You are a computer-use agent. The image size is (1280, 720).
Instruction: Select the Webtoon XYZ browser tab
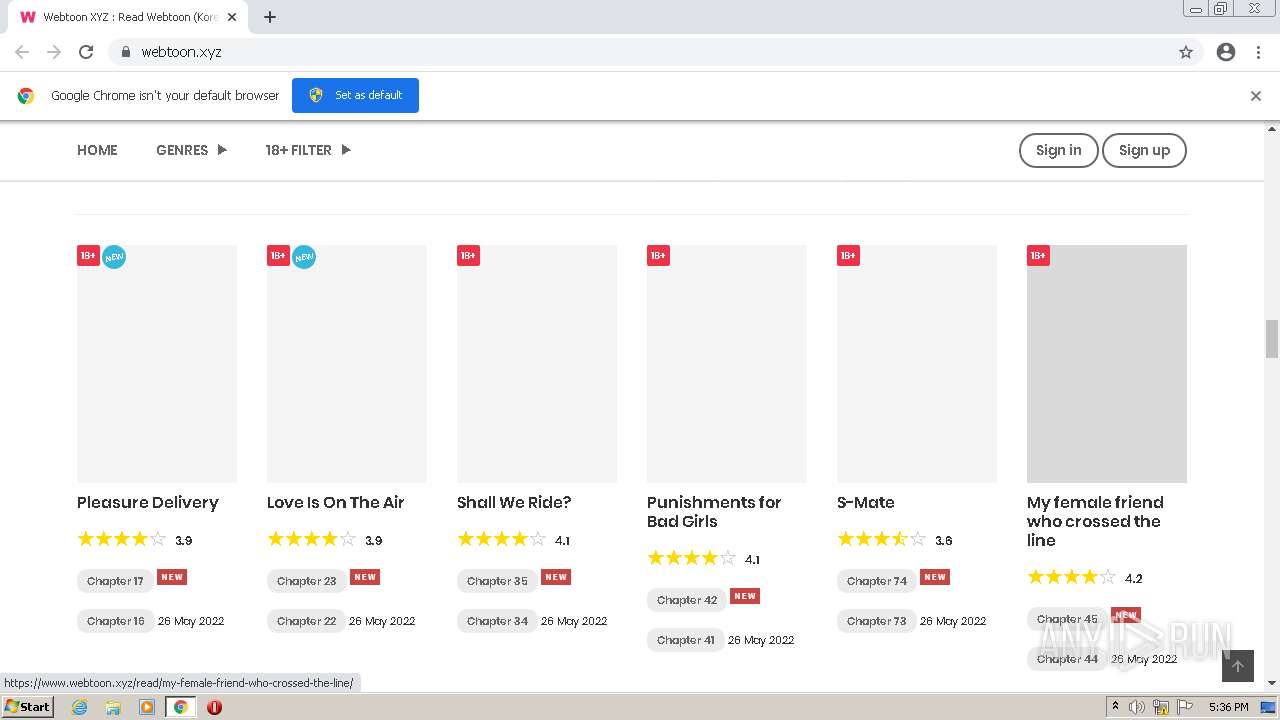pyautogui.click(x=130, y=17)
